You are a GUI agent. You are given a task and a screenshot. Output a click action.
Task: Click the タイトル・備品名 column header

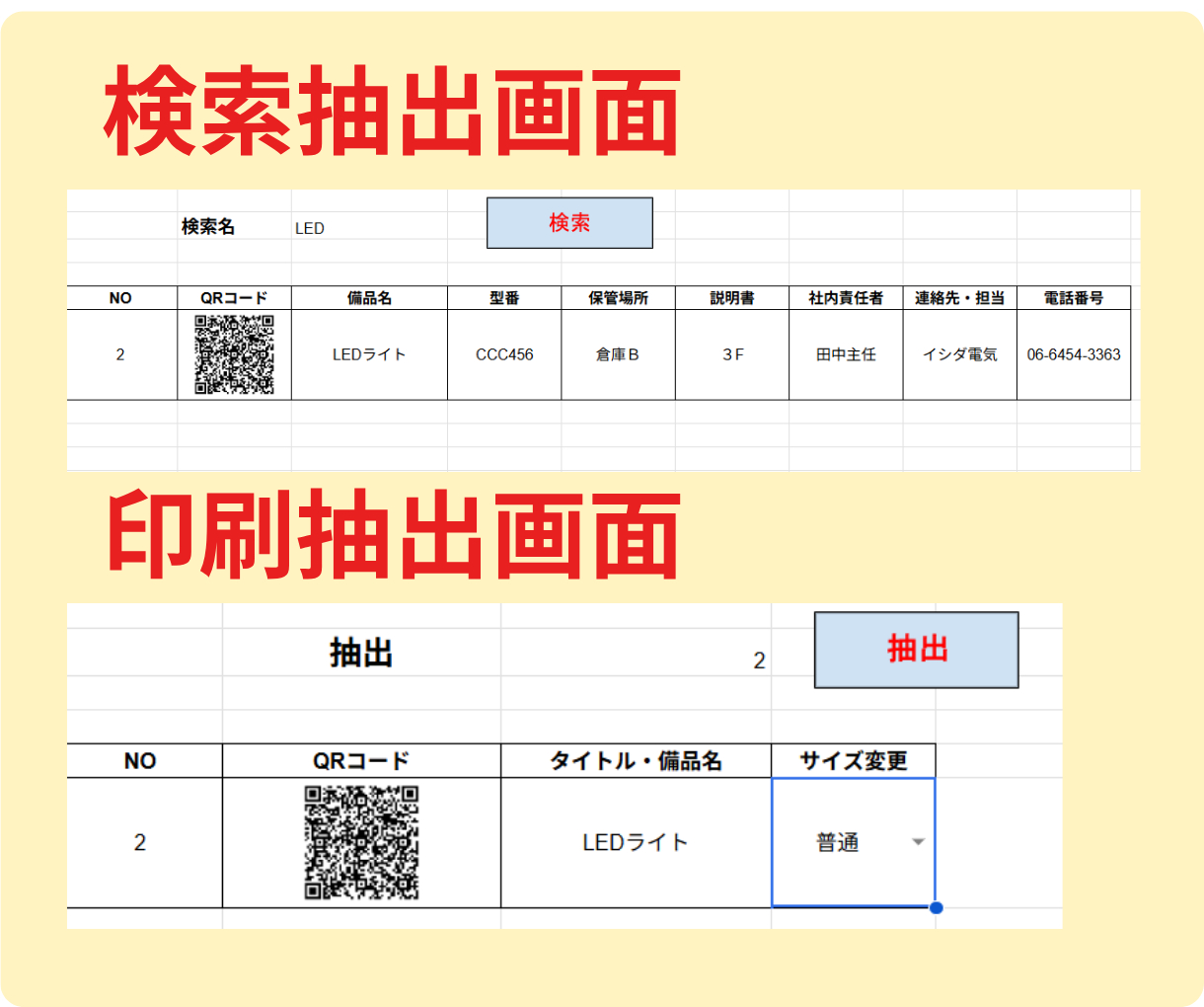tap(636, 761)
